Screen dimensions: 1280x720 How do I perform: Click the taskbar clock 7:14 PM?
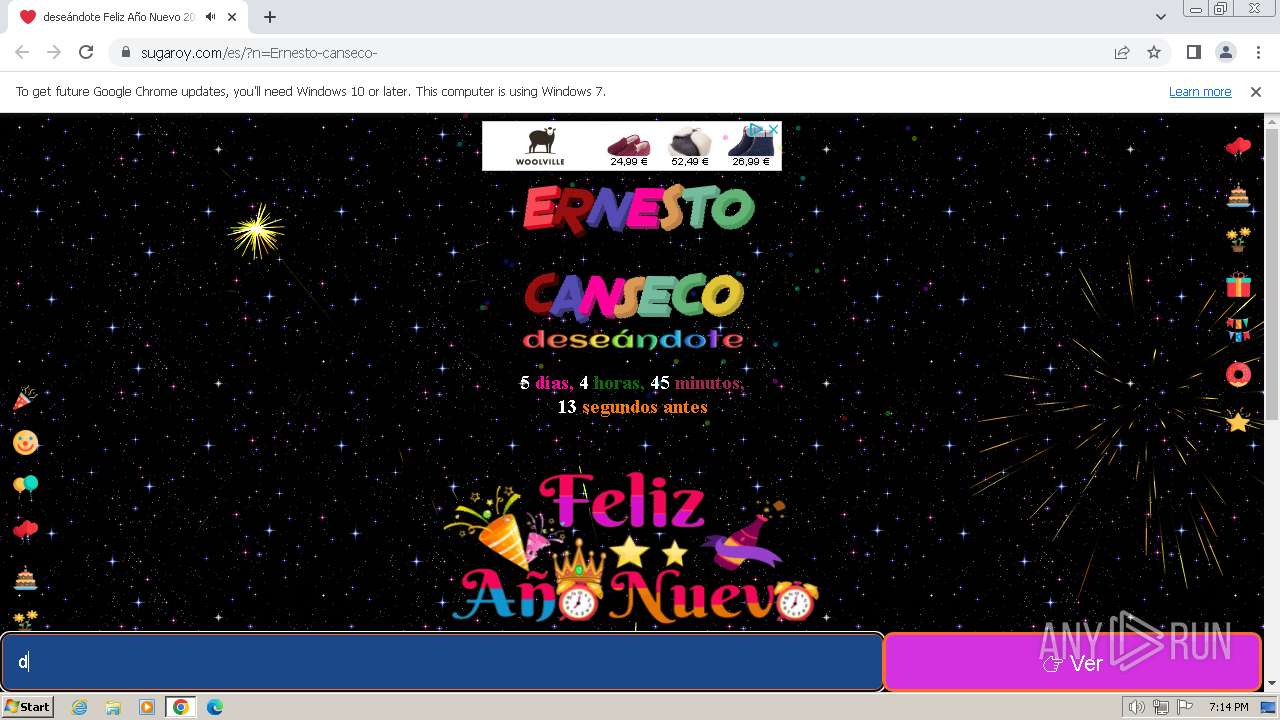point(1228,707)
